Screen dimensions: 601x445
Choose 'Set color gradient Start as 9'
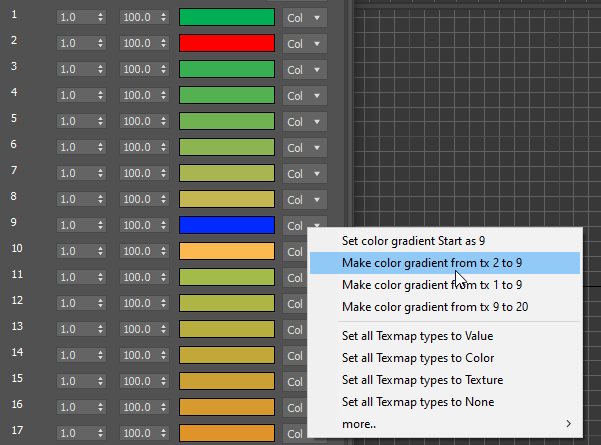(413, 241)
